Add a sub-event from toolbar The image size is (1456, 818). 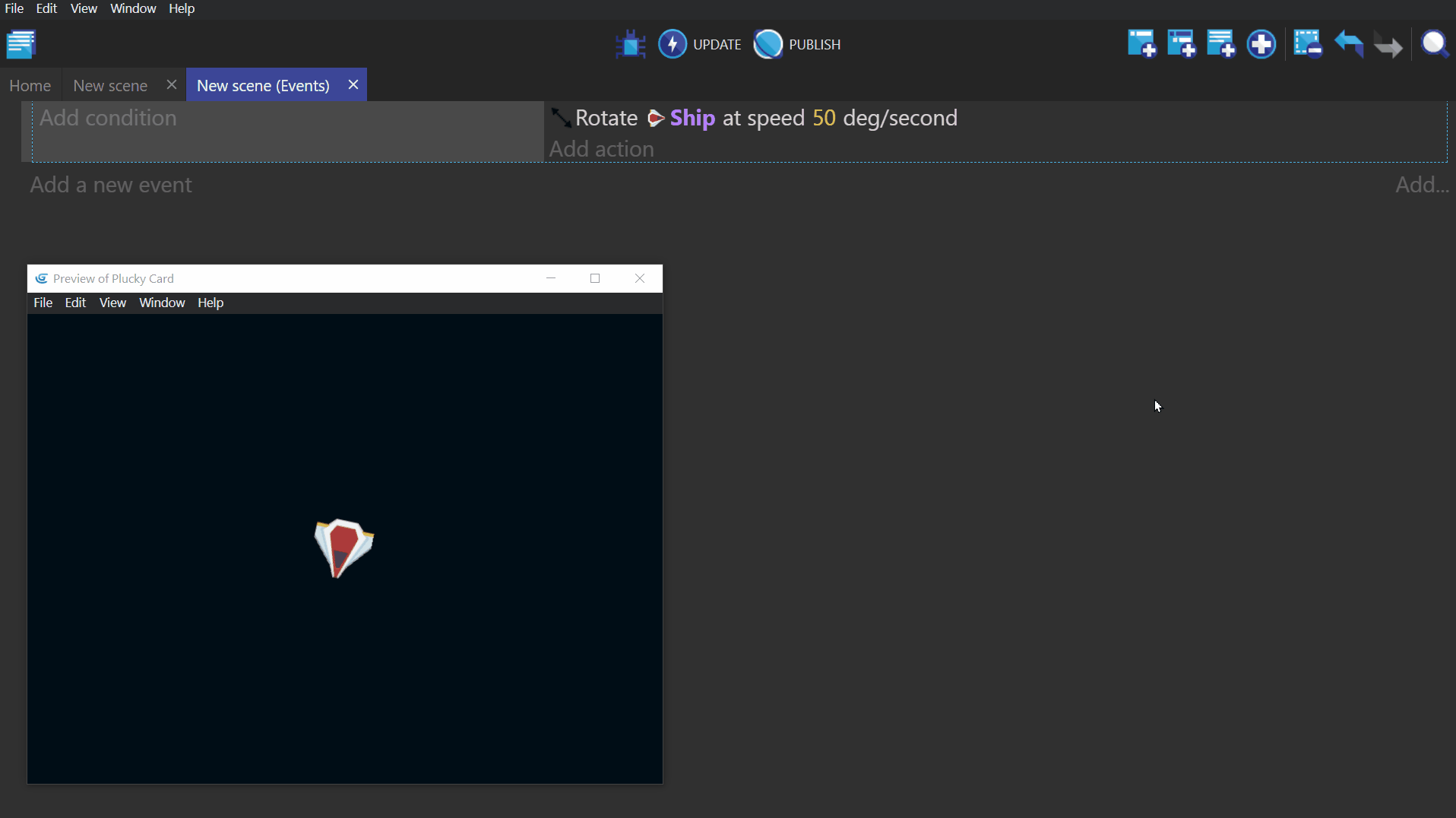(x=1181, y=44)
